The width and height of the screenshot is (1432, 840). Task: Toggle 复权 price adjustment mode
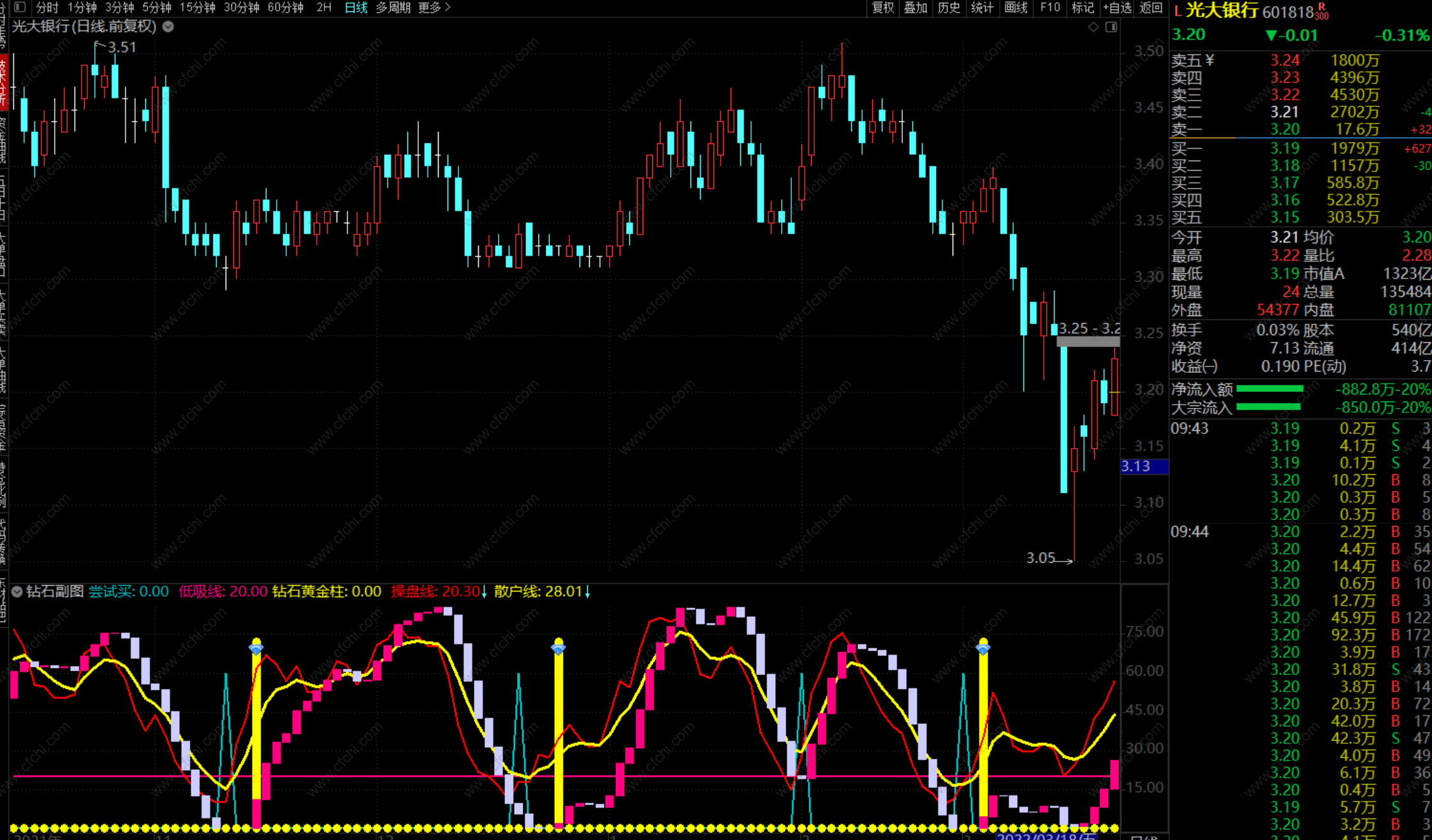(x=882, y=7)
